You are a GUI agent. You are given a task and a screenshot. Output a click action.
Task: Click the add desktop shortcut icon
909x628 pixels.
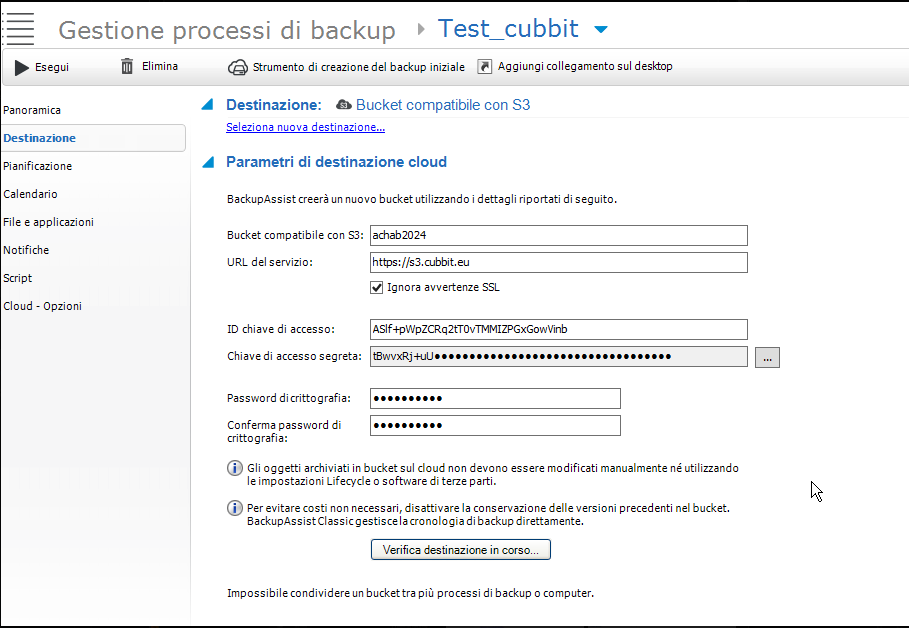click(x=485, y=67)
